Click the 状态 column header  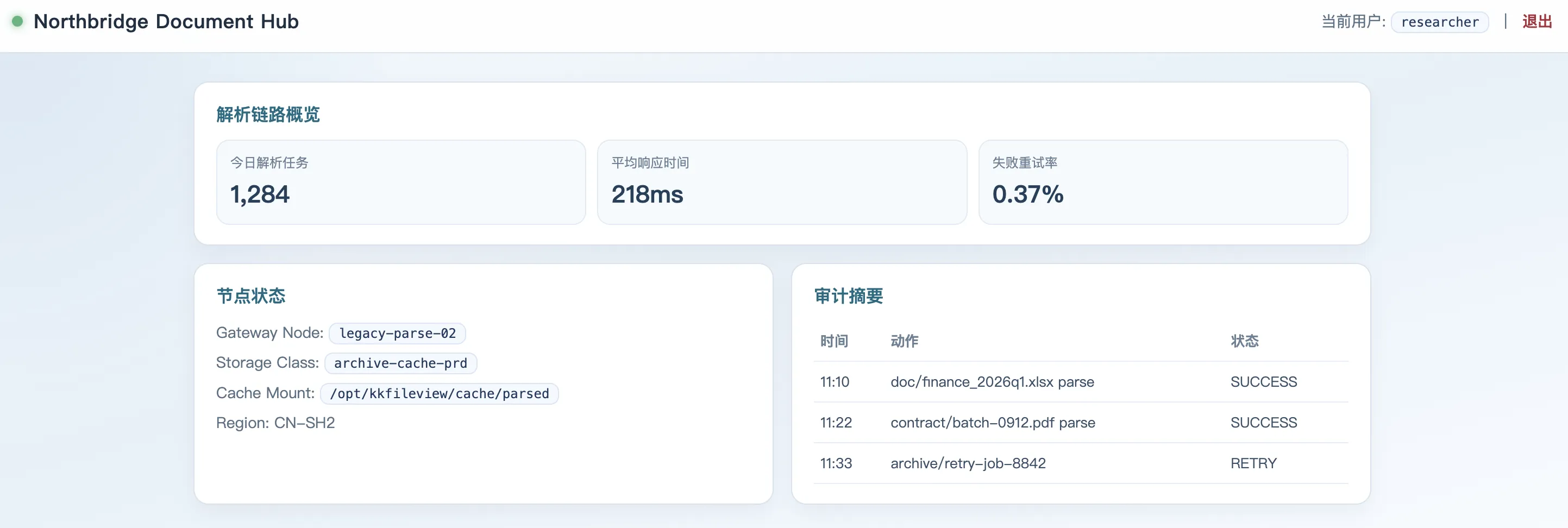click(1244, 341)
